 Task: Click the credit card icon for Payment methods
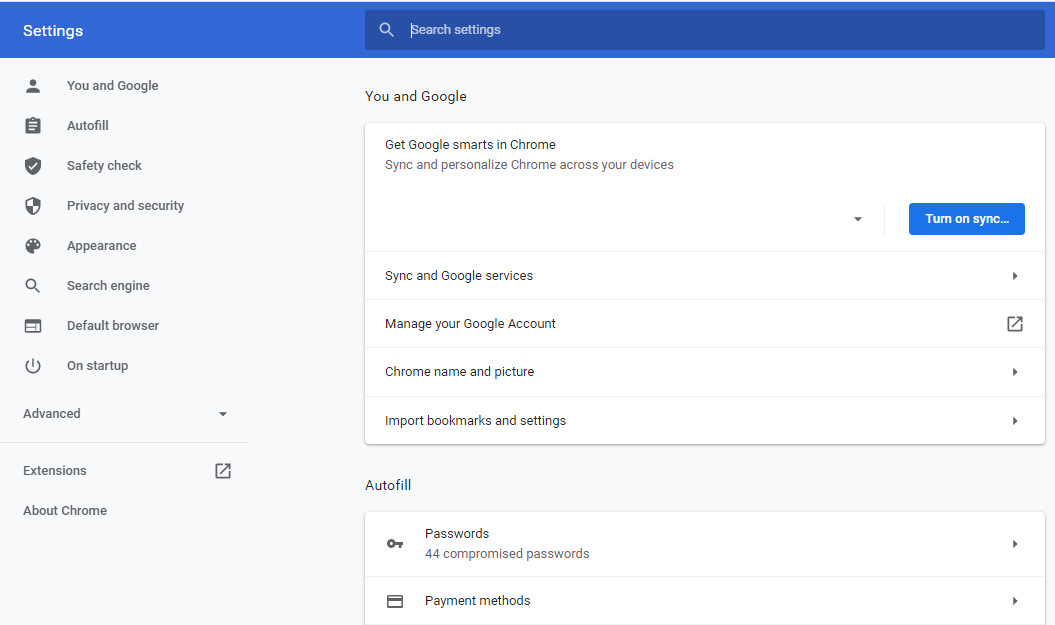pyautogui.click(x=395, y=601)
